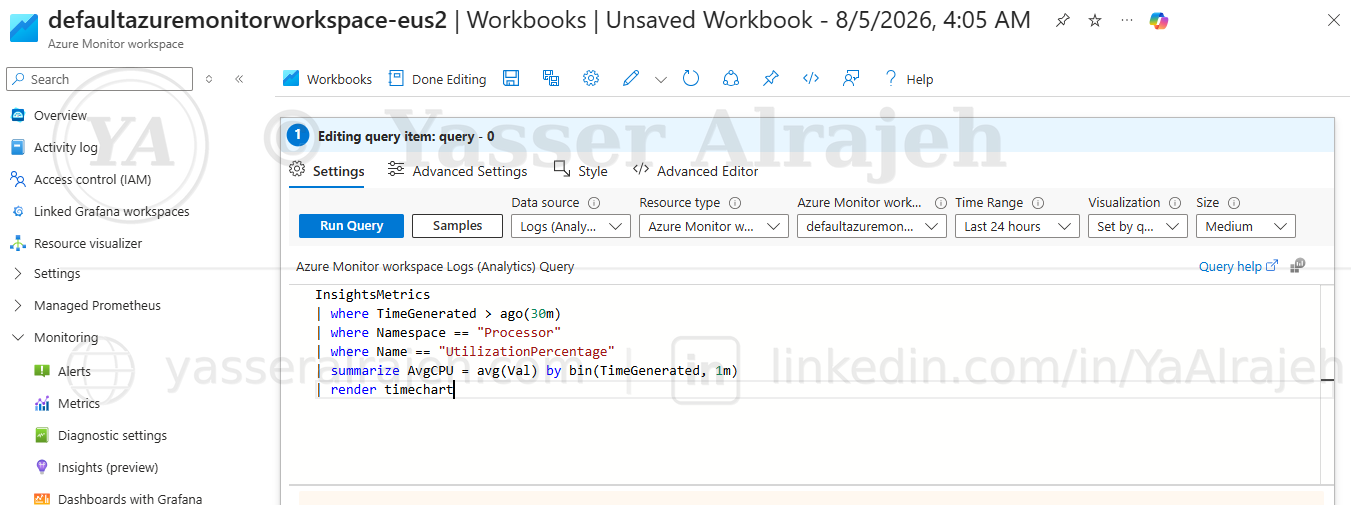
Task: Refresh the workbook with the circular arrow
Action: click(691, 78)
